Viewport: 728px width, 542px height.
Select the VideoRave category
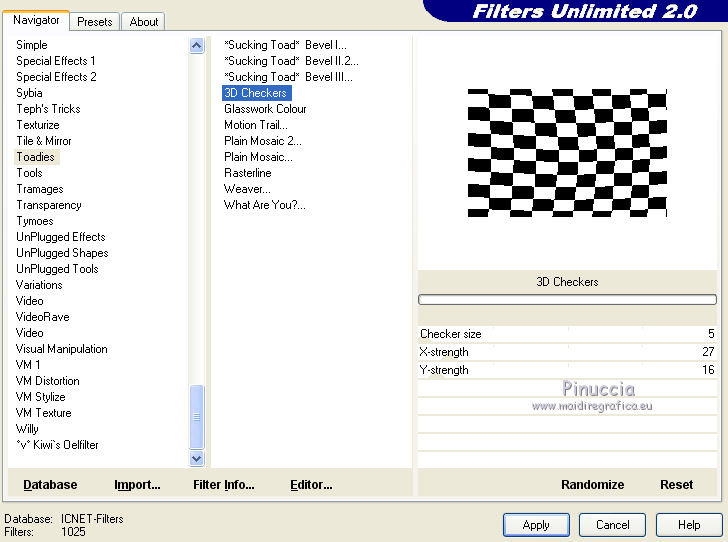pyautogui.click(x=42, y=317)
